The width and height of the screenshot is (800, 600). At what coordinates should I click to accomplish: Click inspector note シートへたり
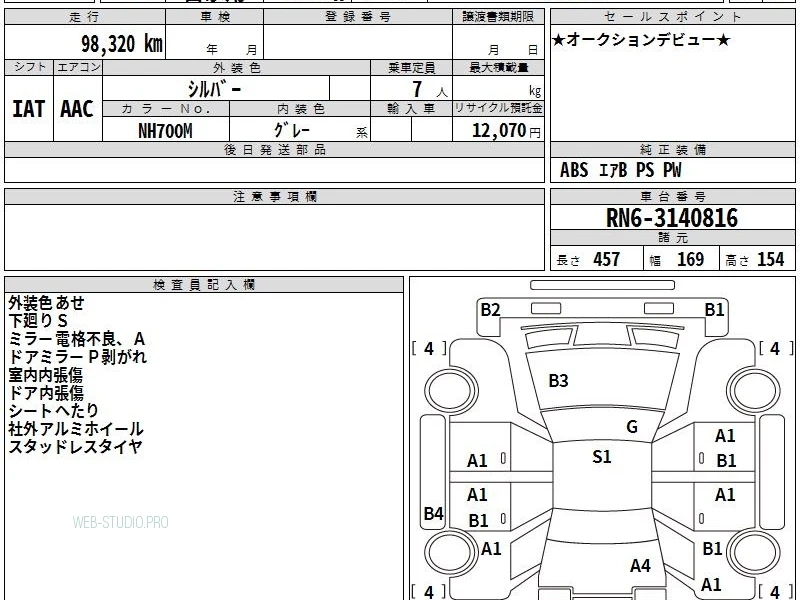click(x=54, y=411)
